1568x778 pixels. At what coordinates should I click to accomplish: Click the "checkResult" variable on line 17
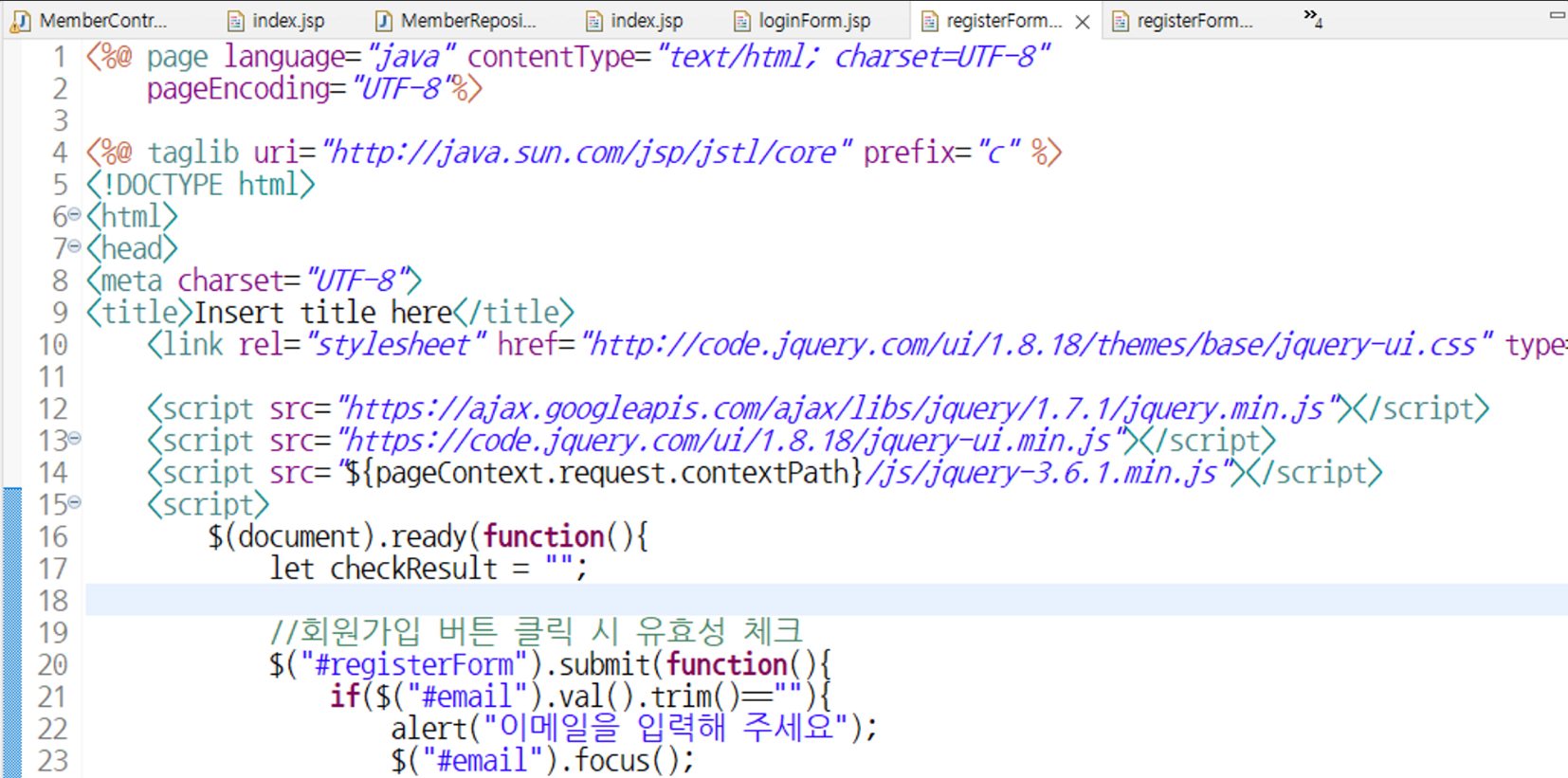click(x=413, y=569)
